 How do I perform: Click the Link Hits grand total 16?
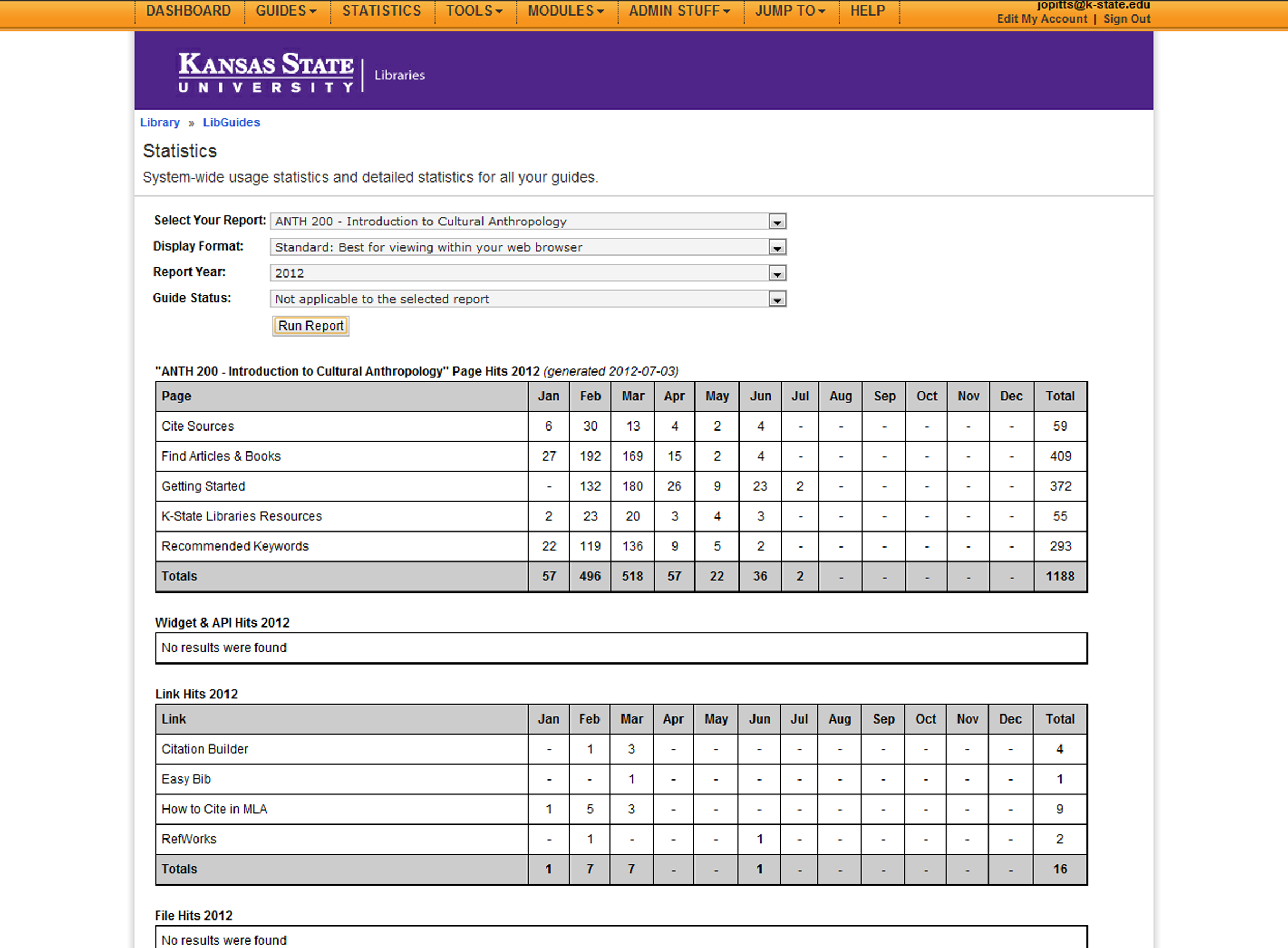coord(1060,870)
